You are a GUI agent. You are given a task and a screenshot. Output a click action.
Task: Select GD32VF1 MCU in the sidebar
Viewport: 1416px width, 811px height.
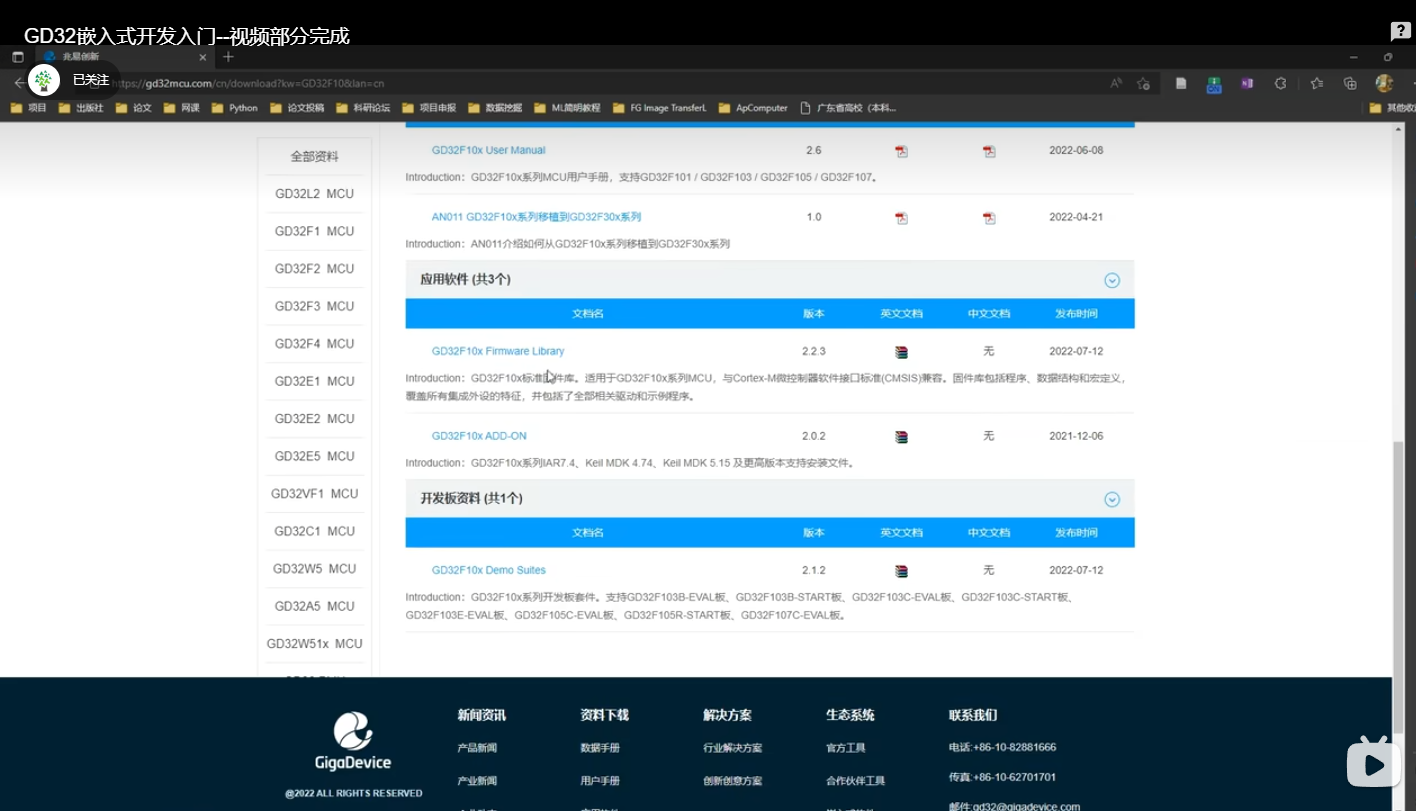(x=314, y=494)
